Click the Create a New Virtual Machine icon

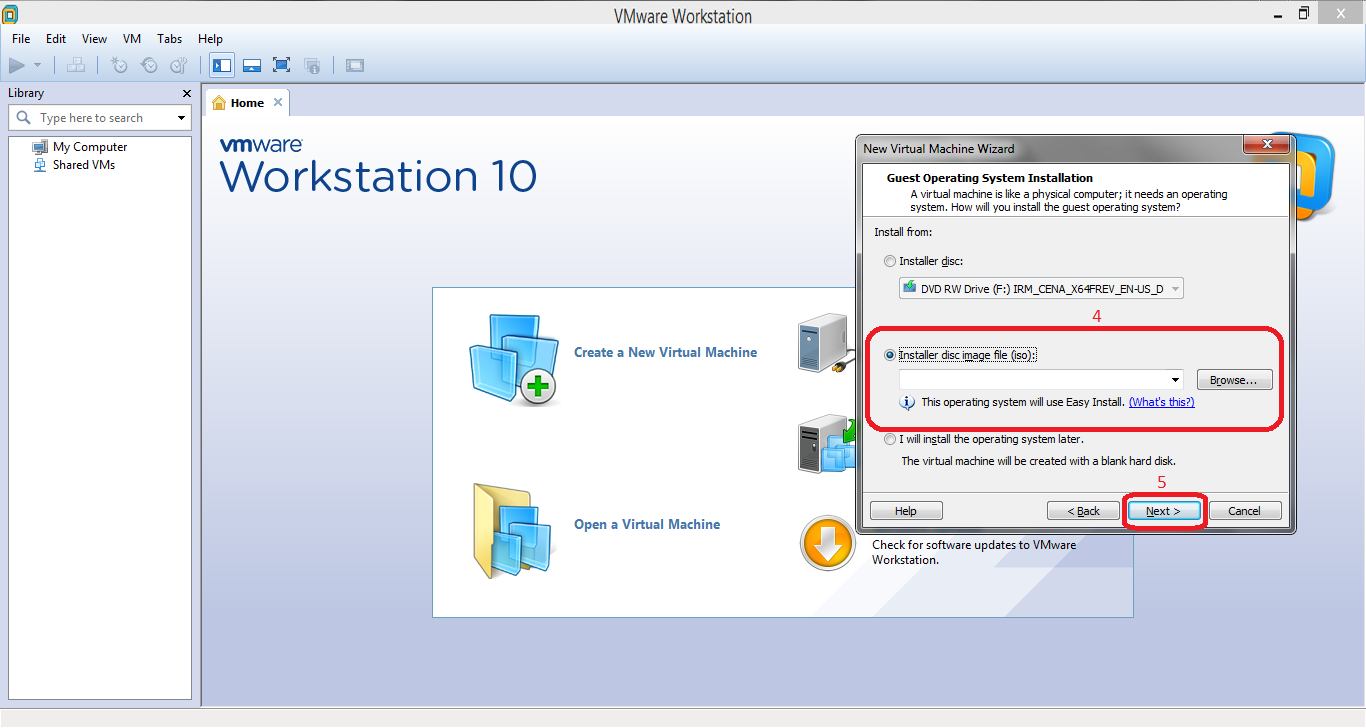coord(512,358)
